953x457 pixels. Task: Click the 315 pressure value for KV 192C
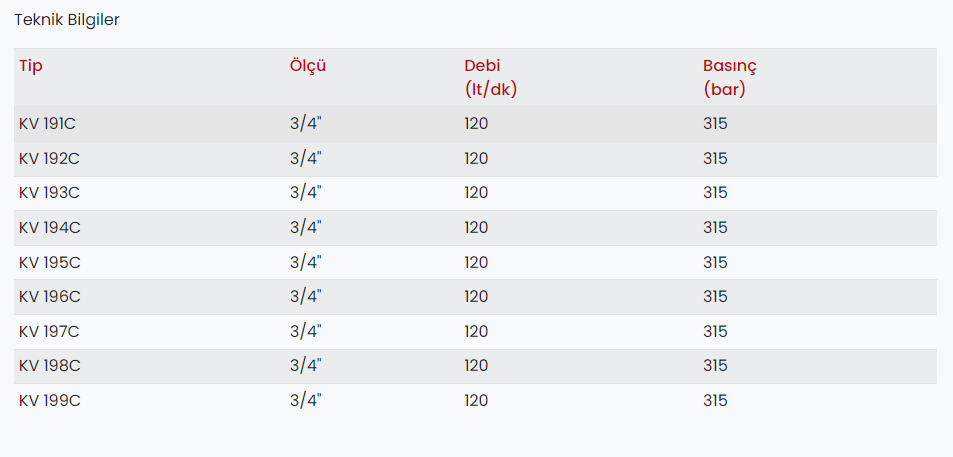(715, 159)
